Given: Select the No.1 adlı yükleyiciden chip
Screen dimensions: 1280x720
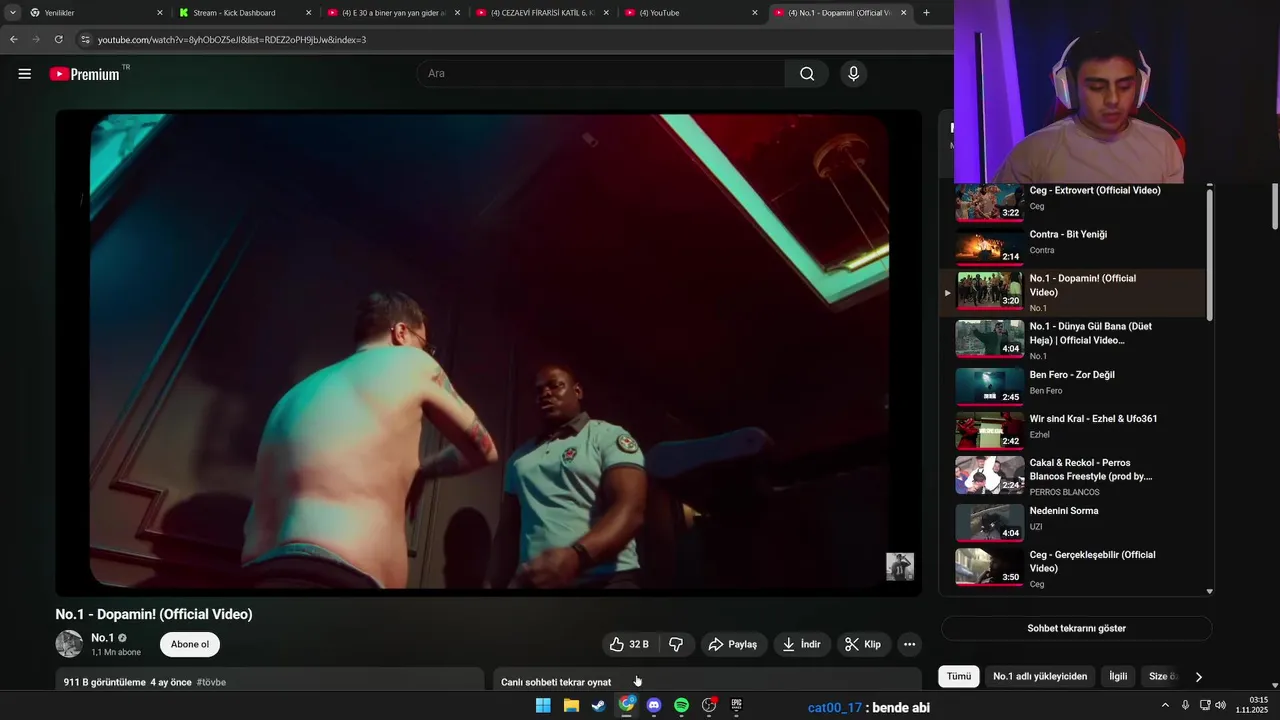Looking at the screenshot, I should (x=1040, y=676).
